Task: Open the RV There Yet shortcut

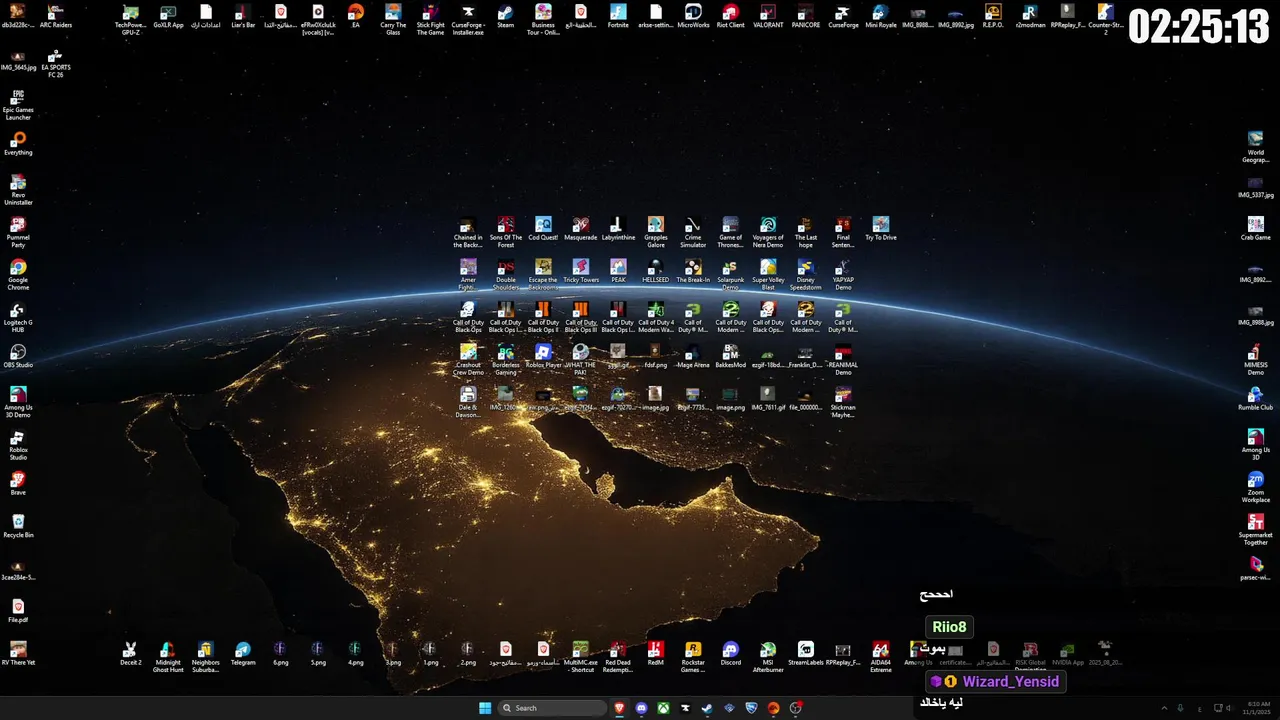Action: click(18, 653)
